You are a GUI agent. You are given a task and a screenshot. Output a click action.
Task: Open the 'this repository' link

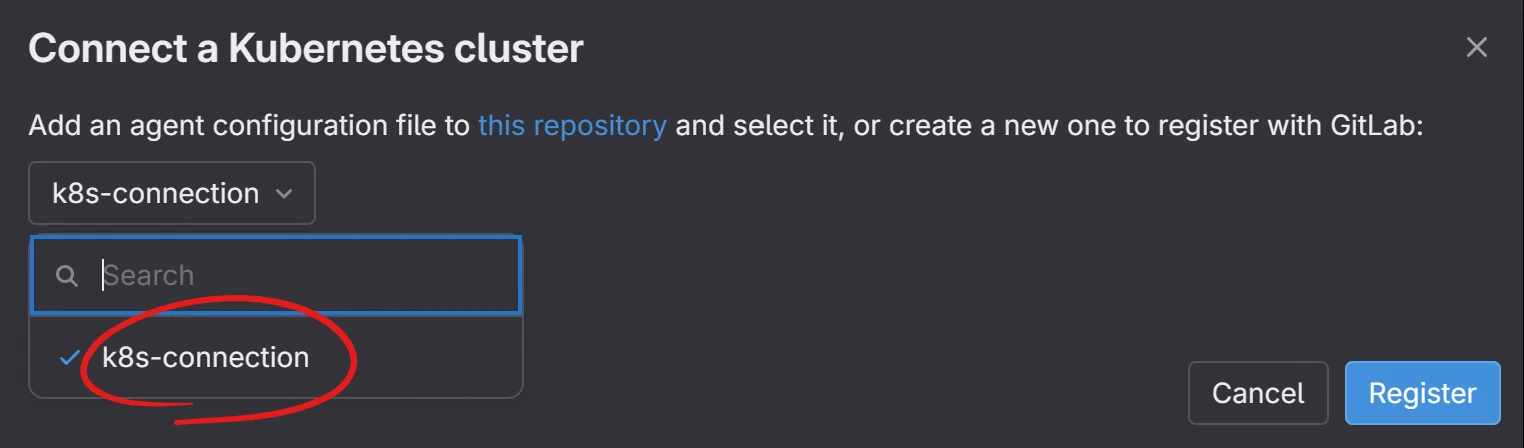[x=572, y=126]
